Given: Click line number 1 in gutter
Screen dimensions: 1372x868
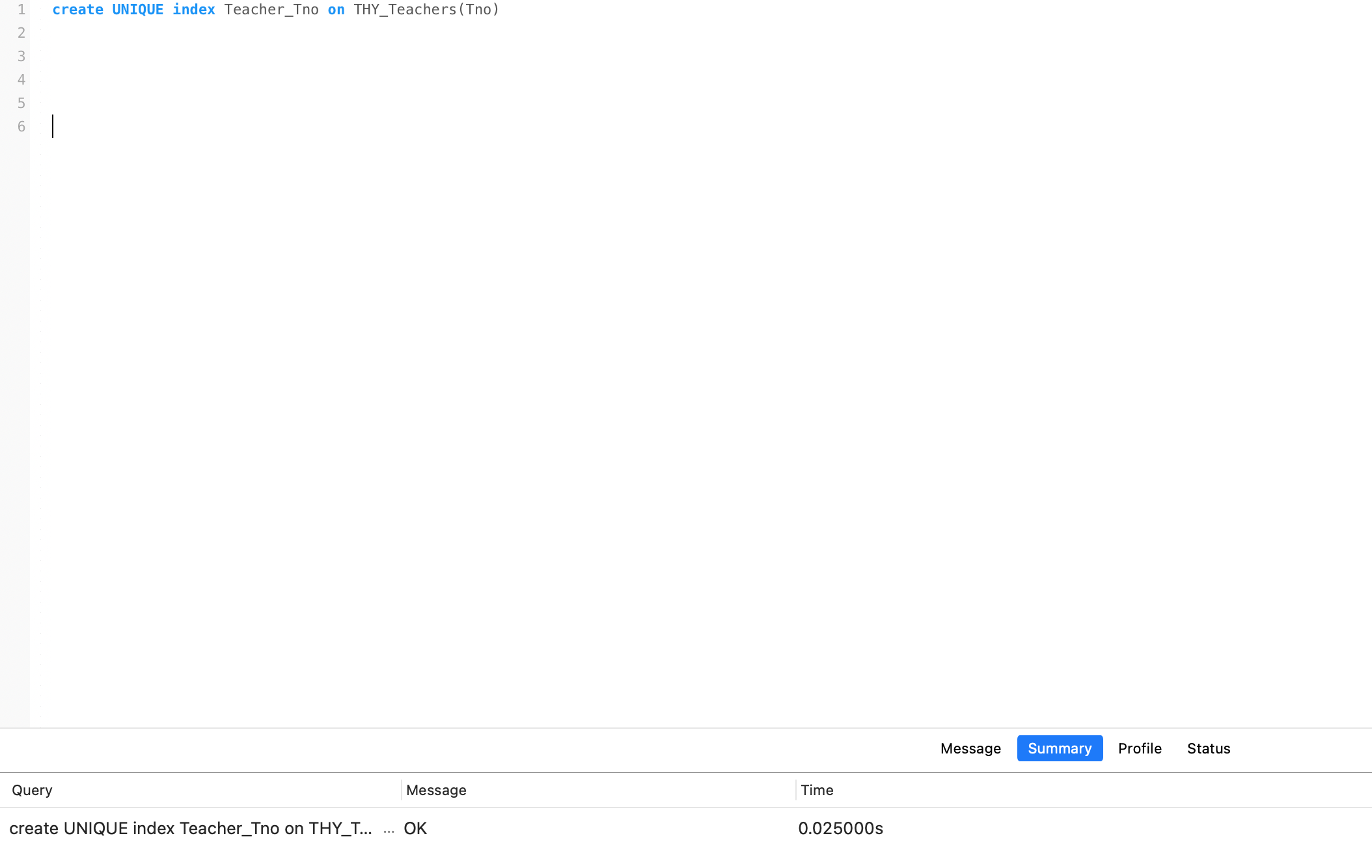Looking at the screenshot, I should [x=21, y=10].
